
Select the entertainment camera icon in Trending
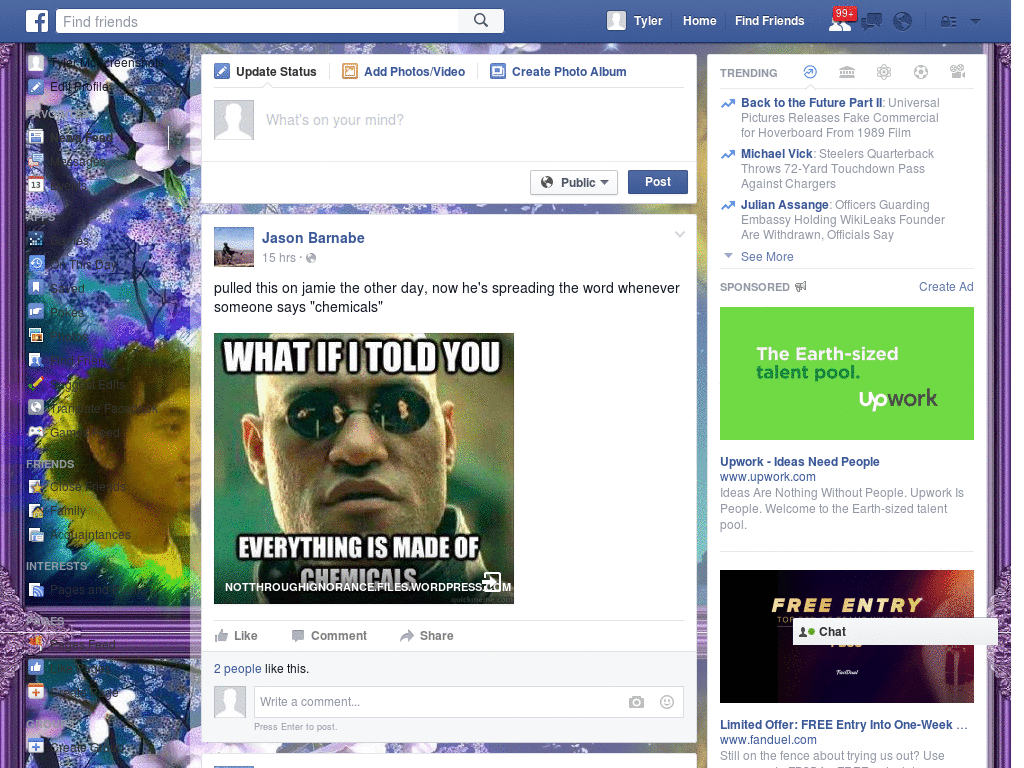point(957,72)
